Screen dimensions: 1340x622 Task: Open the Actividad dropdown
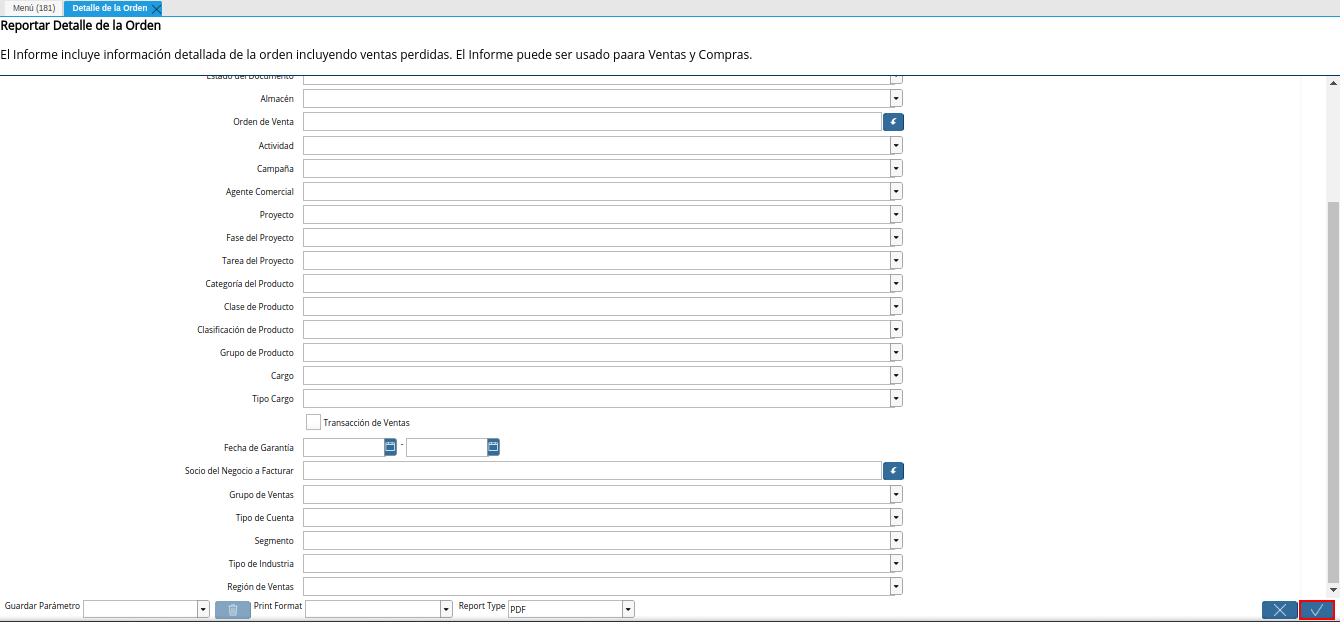coord(896,145)
